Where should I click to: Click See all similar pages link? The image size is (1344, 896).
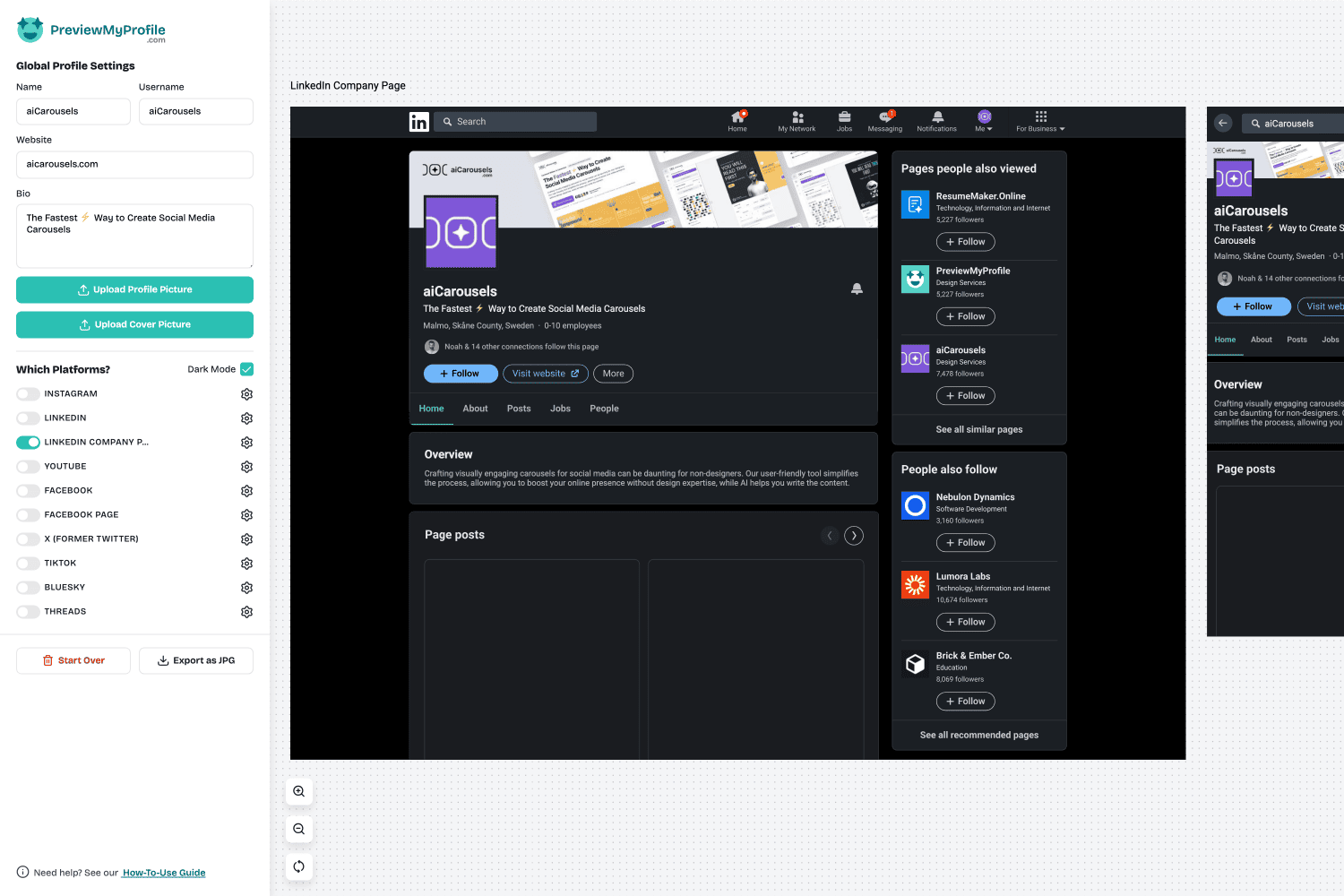[x=979, y=430]
